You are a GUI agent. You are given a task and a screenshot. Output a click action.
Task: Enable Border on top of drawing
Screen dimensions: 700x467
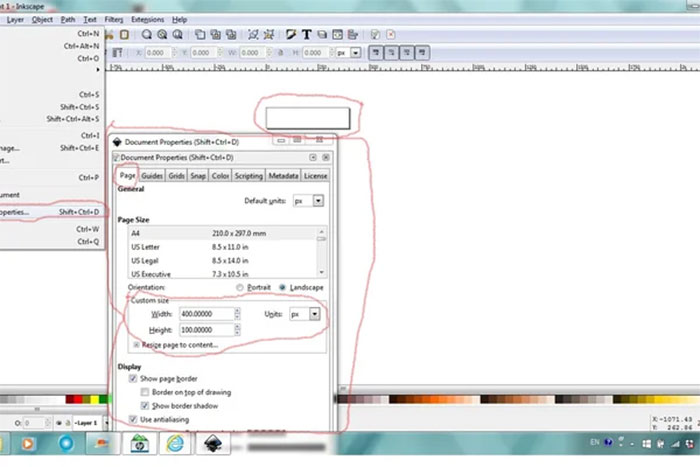coord(146,393)
